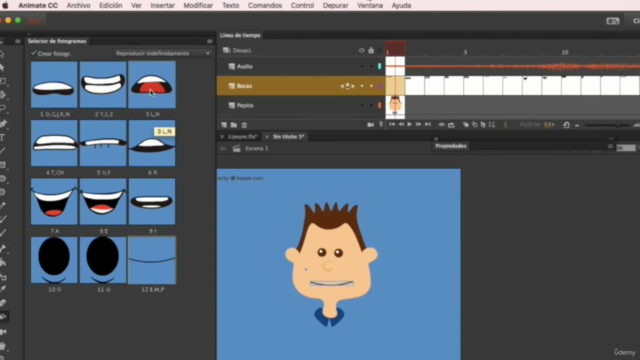
Task: Click the camera icon in timeline footer
Action: 371,125
